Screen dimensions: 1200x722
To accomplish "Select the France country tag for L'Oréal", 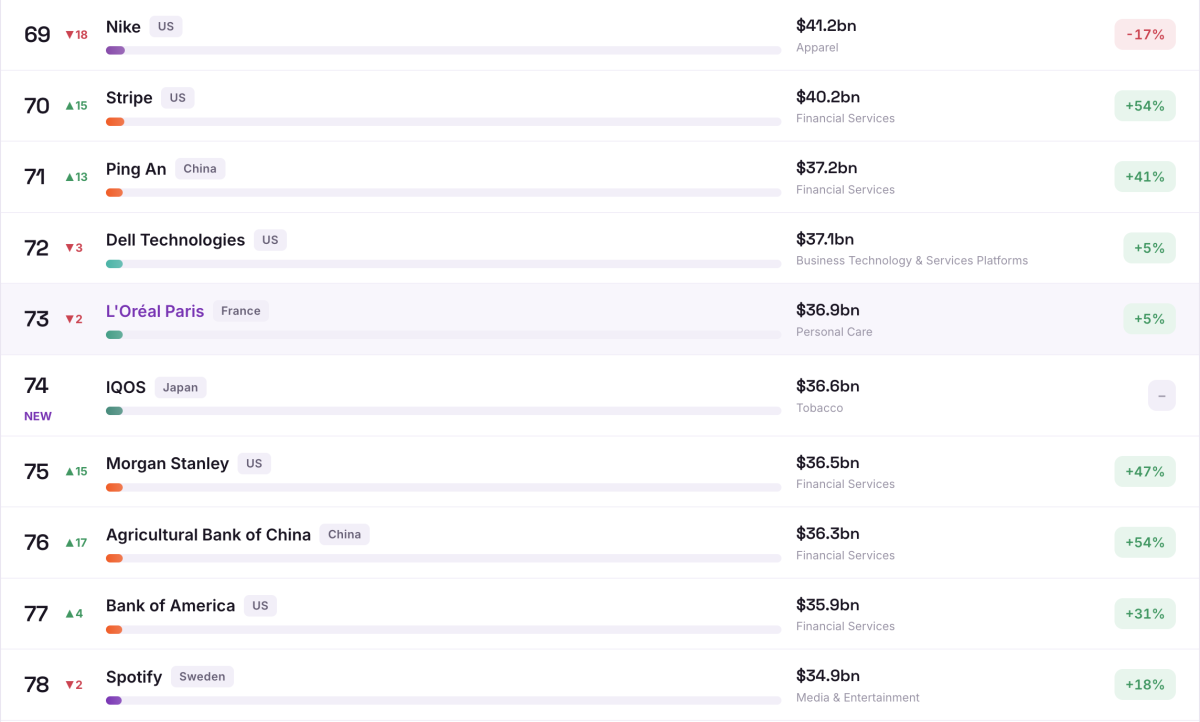I will point(241,311).
